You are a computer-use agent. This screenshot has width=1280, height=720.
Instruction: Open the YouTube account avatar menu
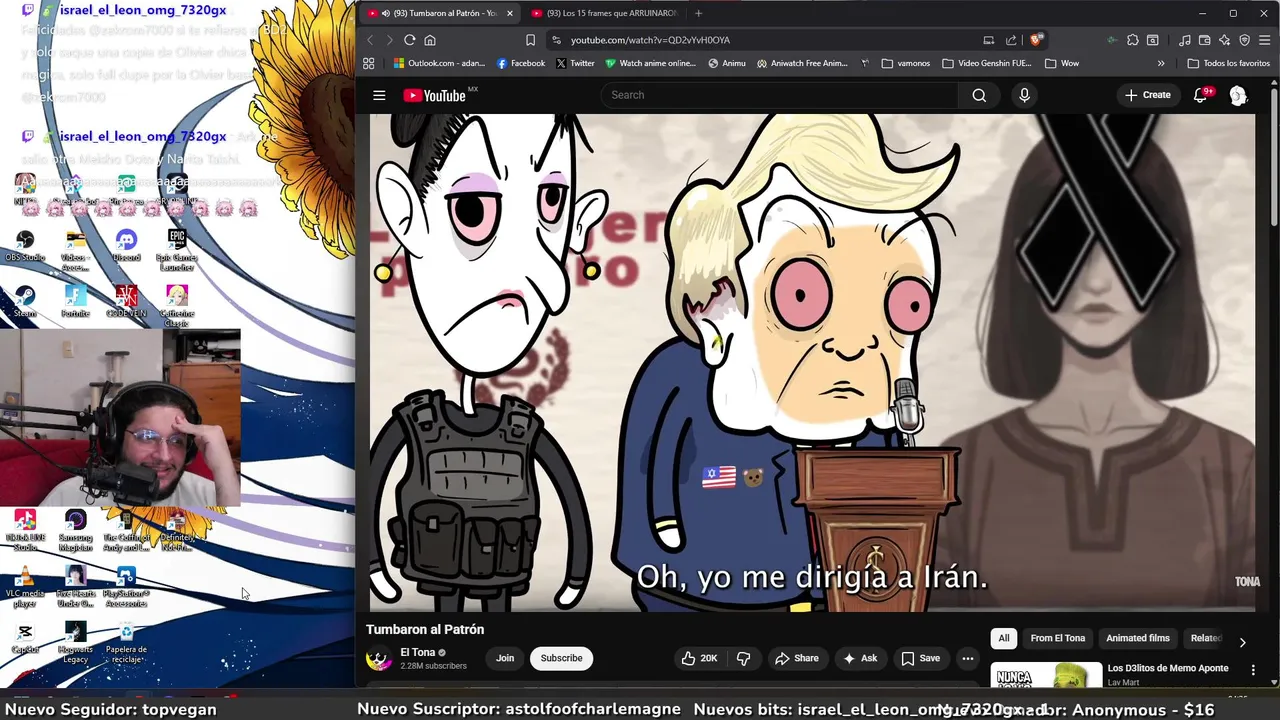click(1238, 95)
